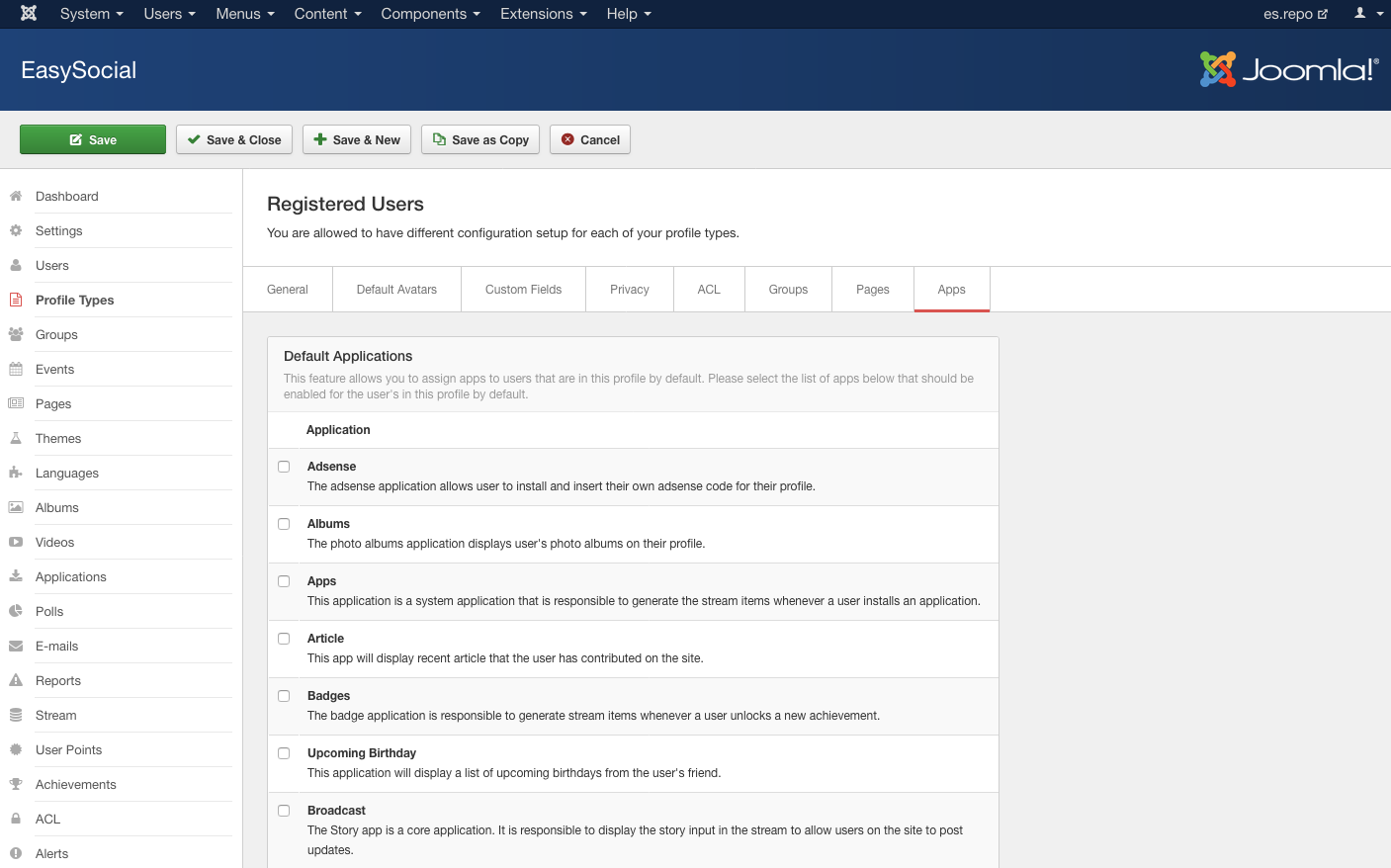Select the Apps tab
Image resolution: width=1391 pixels, height=868 pixels.
(x=952, y=290)
